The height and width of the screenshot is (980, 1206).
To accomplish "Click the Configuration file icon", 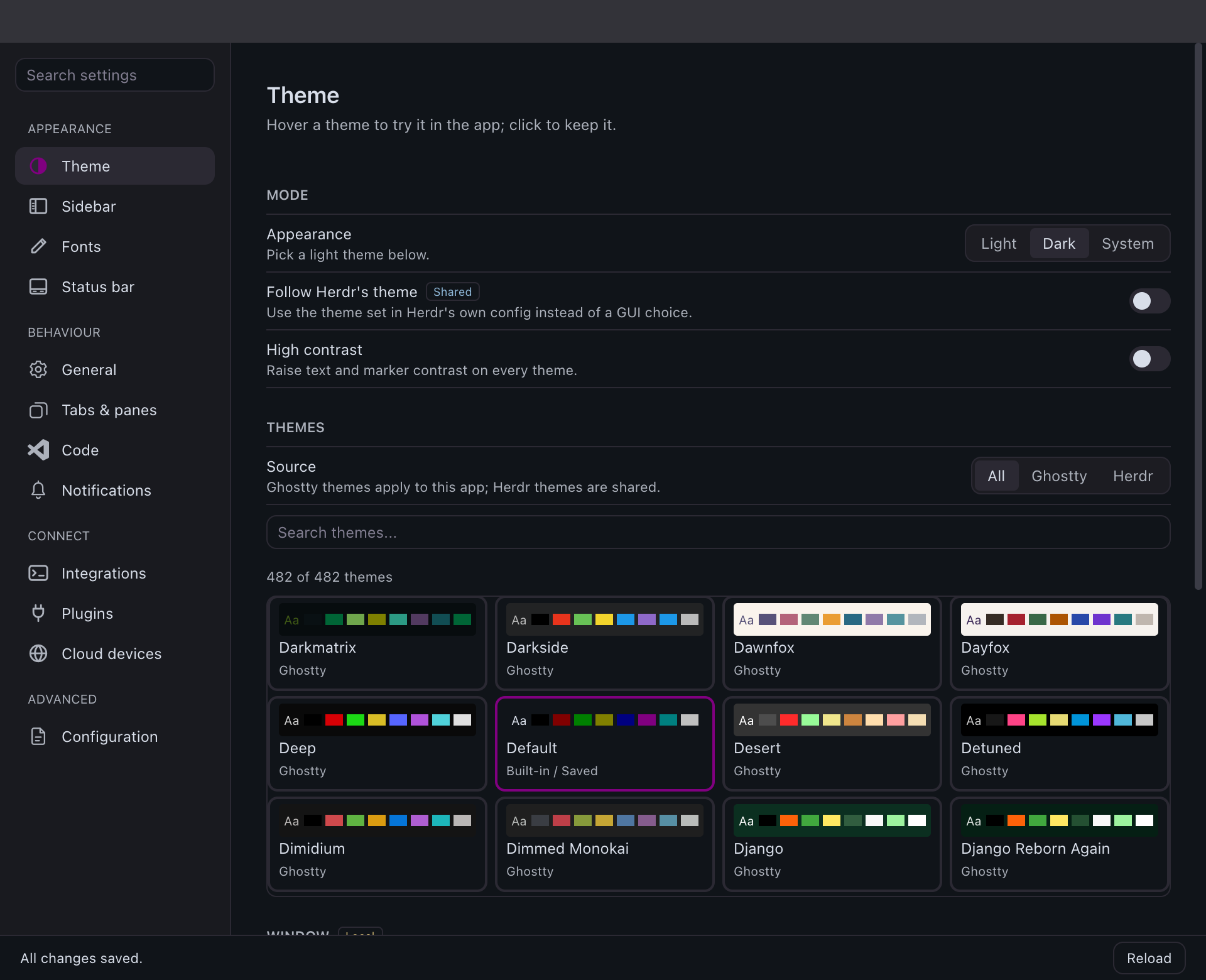I will pyautogui.click(x=38, y=736).
